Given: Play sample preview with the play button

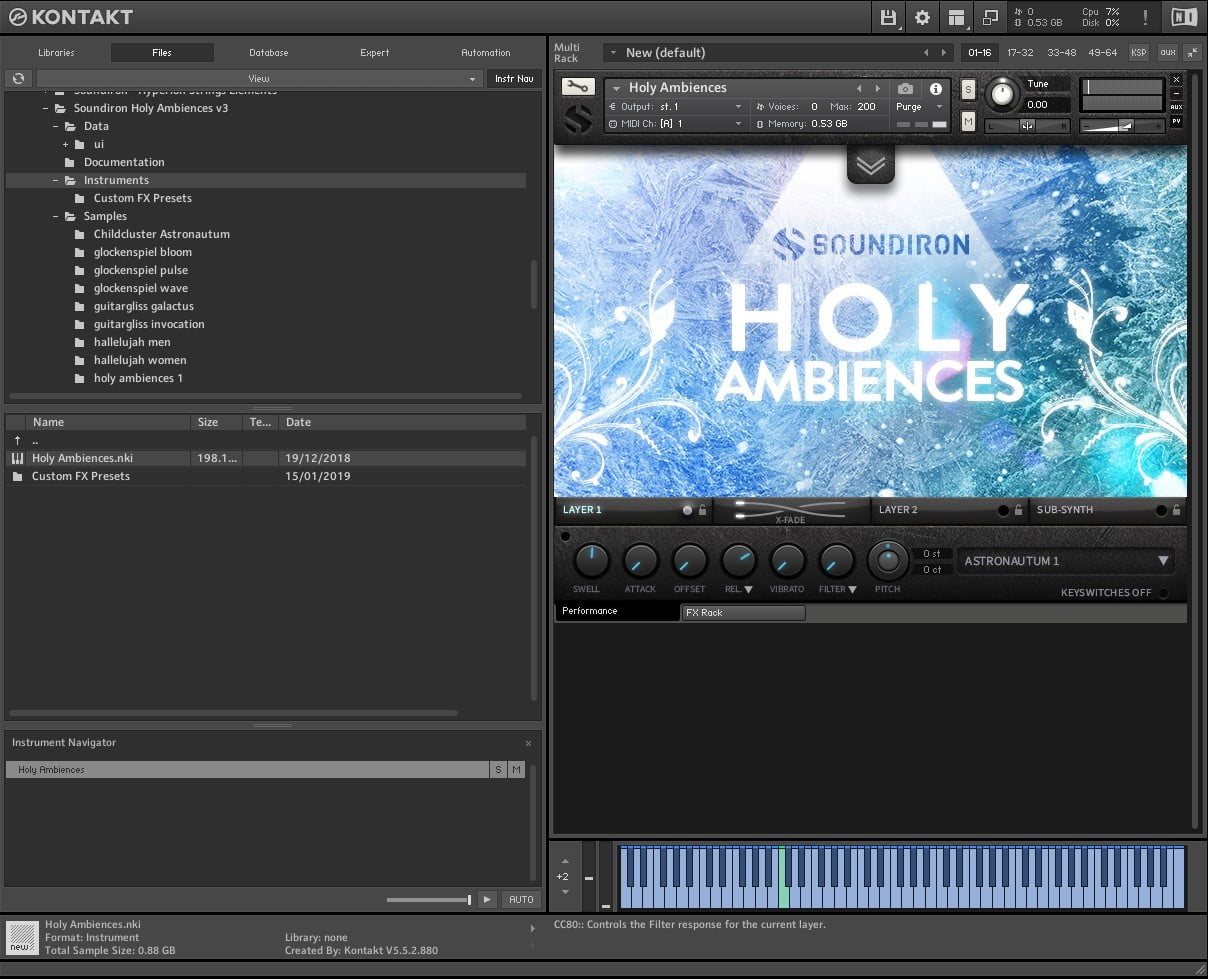Looking at the screenshot, I should [486, 900].
